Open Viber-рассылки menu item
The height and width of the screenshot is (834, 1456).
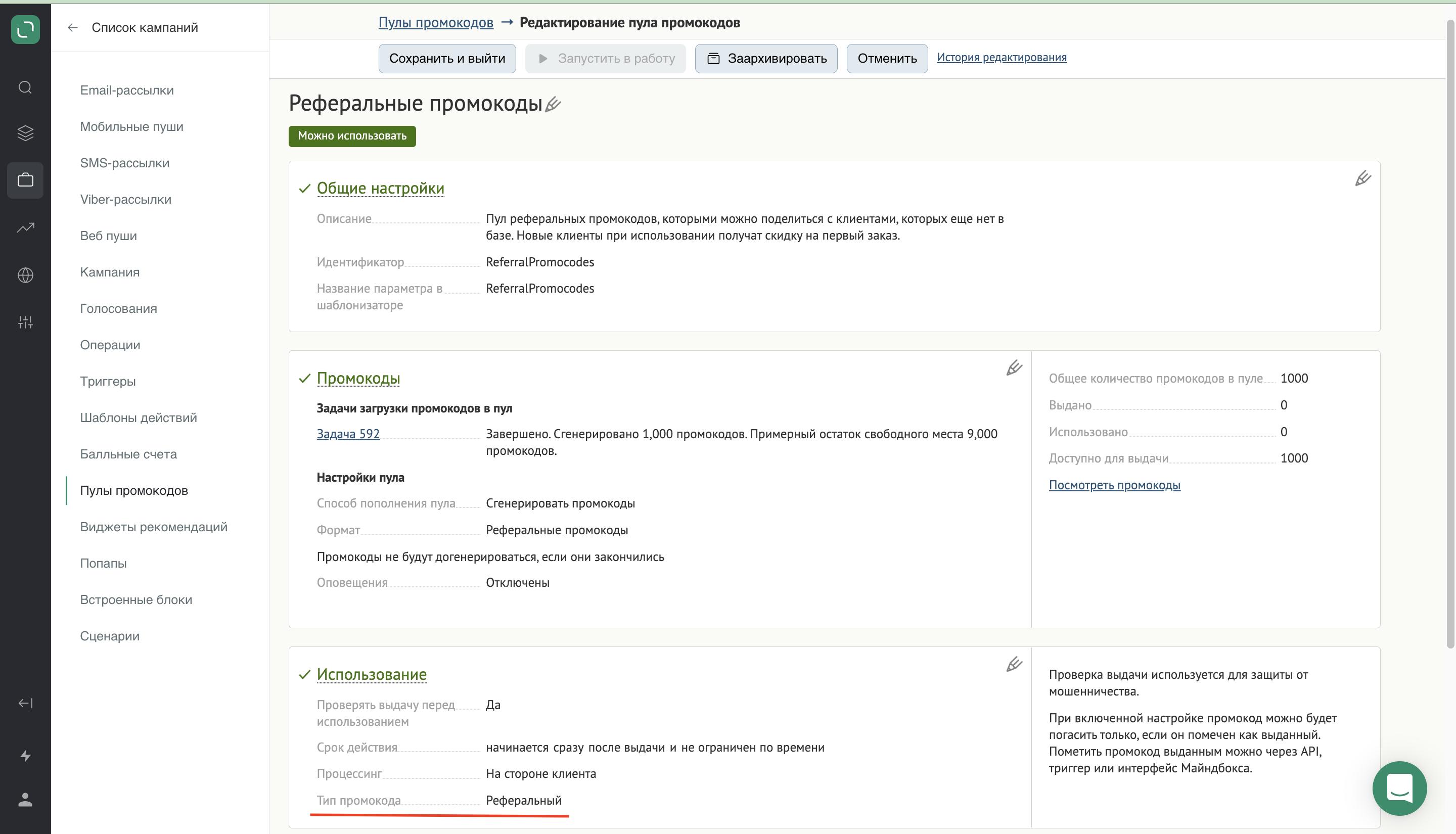click(x=125, y=199)
